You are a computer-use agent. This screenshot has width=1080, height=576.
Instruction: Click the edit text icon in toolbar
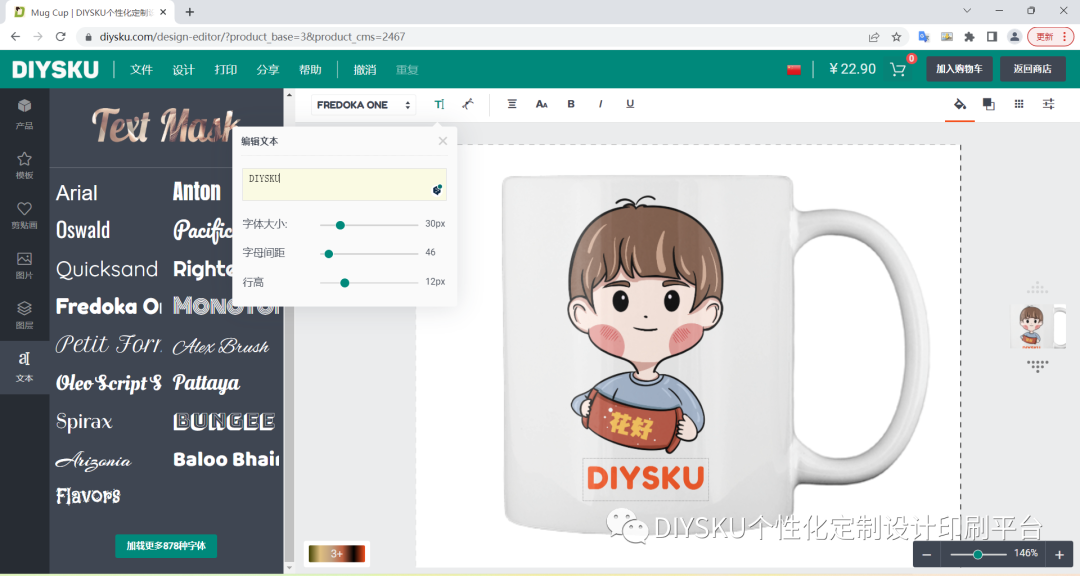coord(439,104)
